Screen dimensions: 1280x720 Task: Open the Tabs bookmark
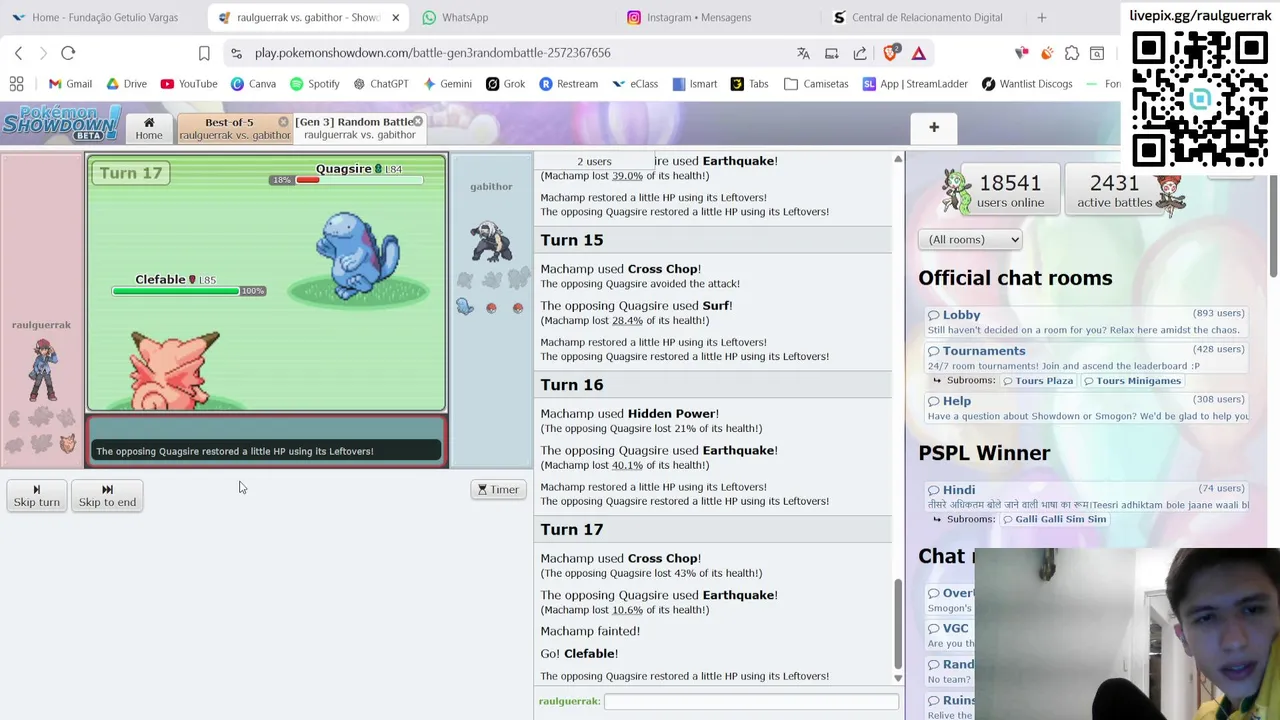(x=750, y=84)
